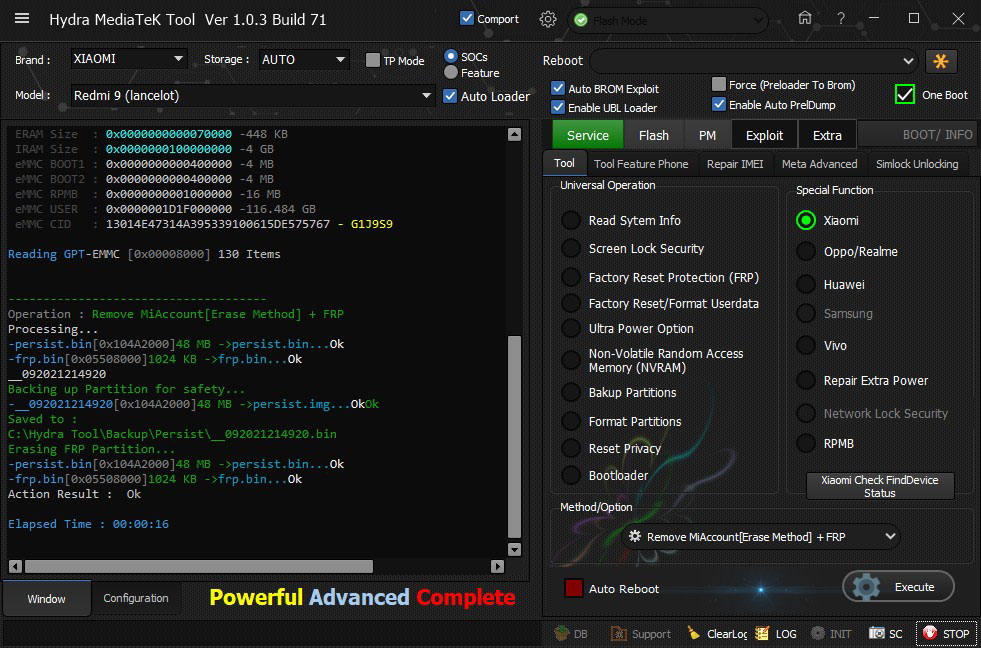This screenshot has height=648, width=981.
Task: Stop the operation with STOP button
Action: 945,633
